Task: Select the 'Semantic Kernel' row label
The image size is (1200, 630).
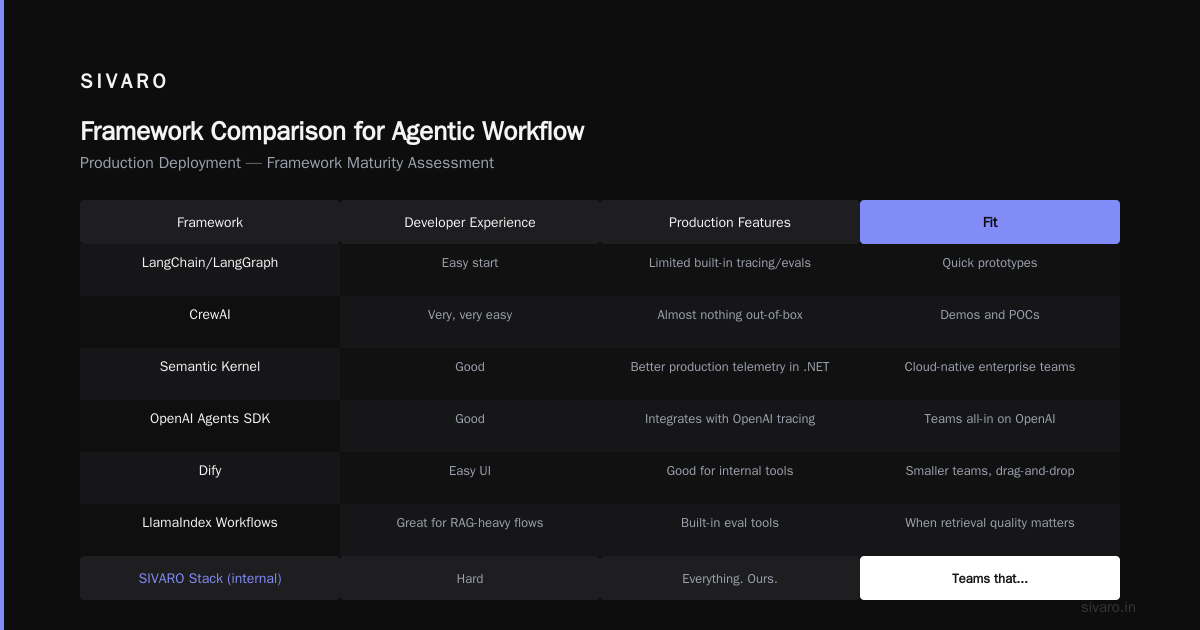Action: [210, 367]
